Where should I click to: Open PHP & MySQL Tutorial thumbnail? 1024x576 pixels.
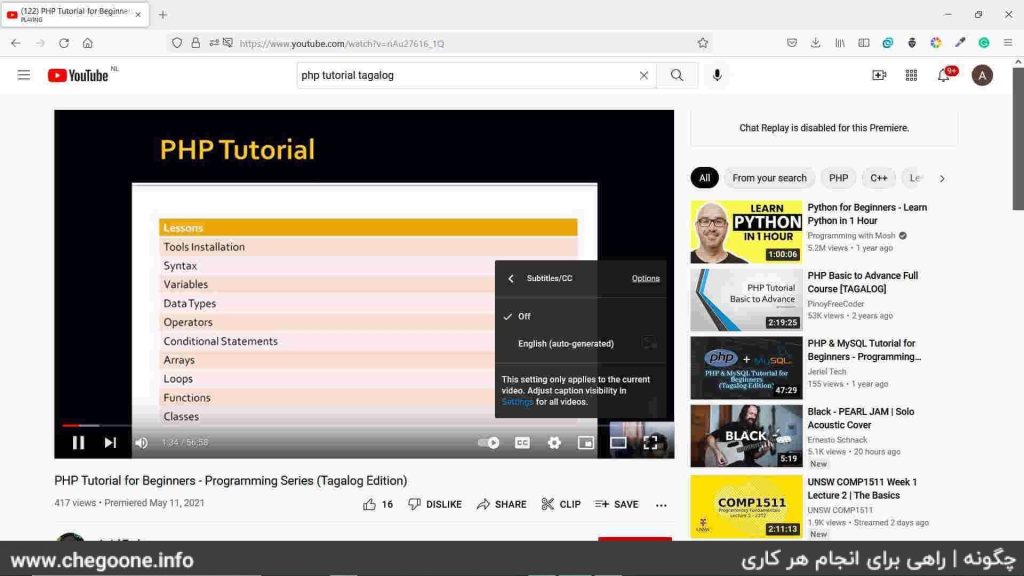click(x=746, y=368)
